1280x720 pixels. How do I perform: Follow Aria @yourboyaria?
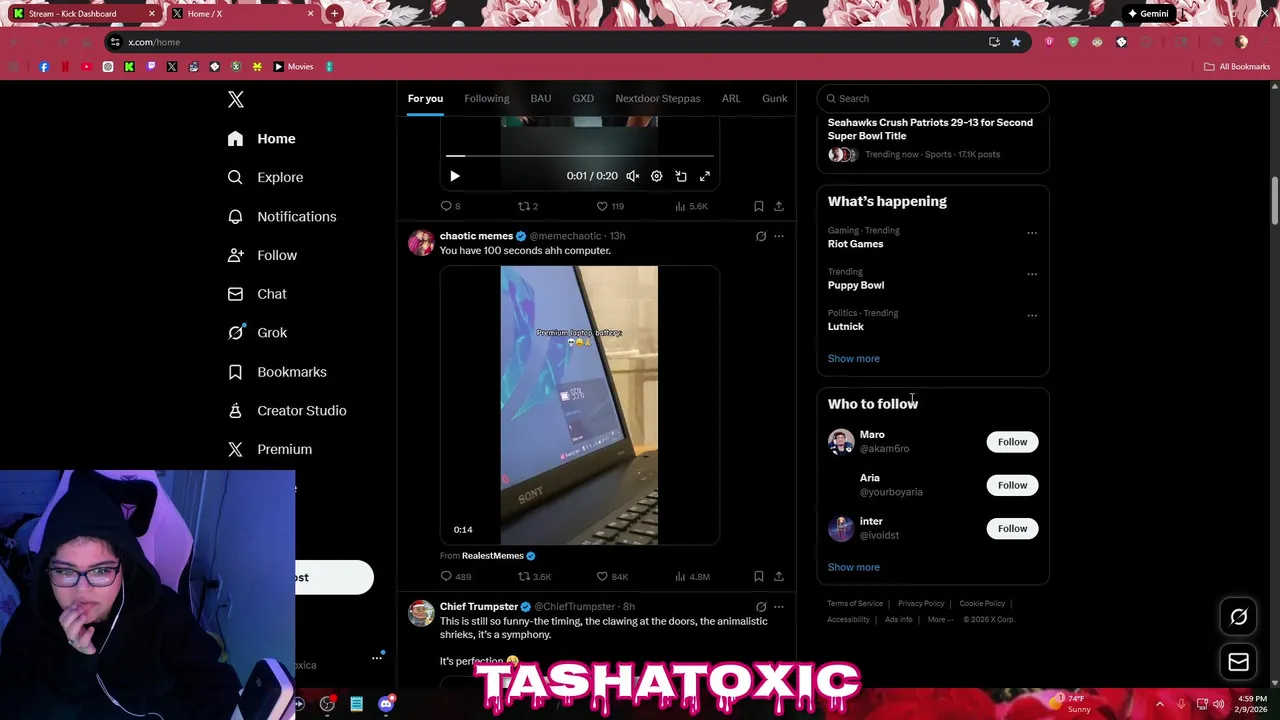[1012, 485]
